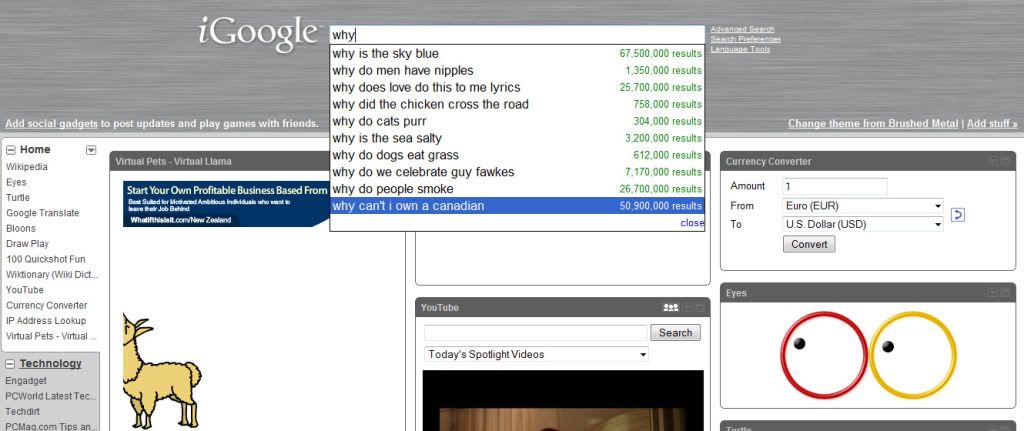The height and width of the screenshot is (431, 1024).
Task: Maximize the Eyes gadget
Action: pos(1005,293)
